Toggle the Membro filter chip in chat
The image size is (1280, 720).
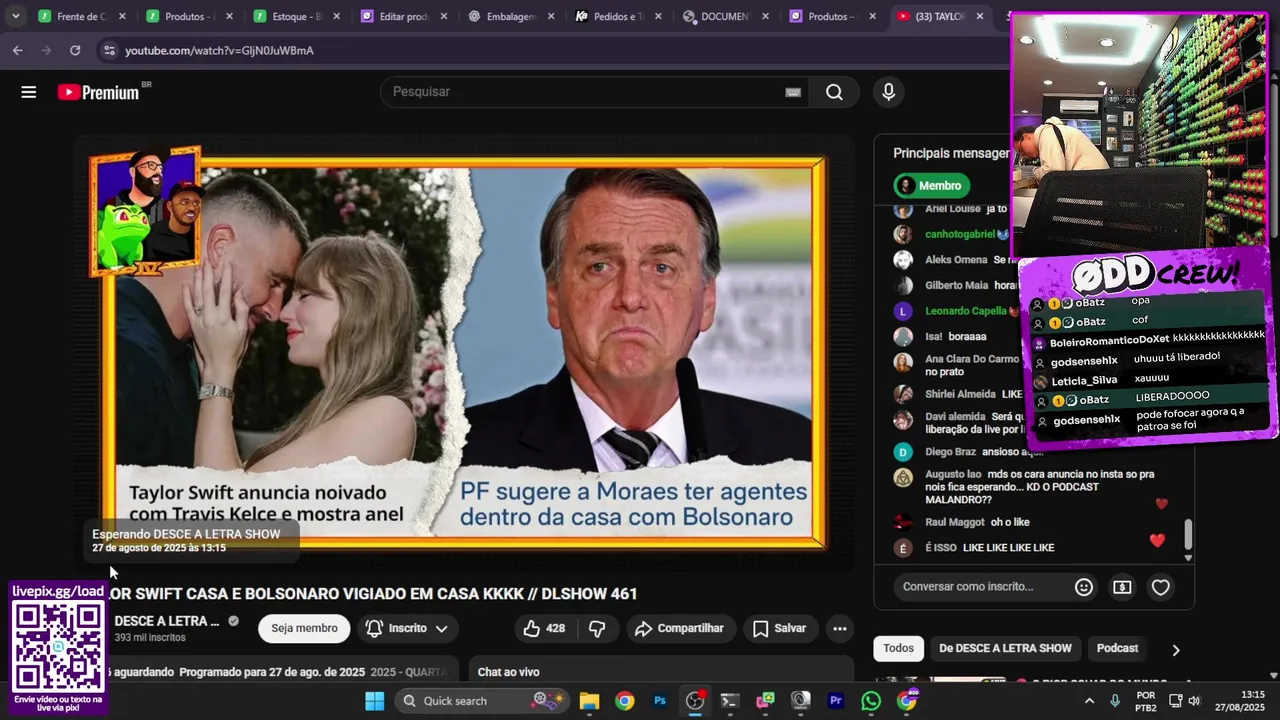coord(932,185)
